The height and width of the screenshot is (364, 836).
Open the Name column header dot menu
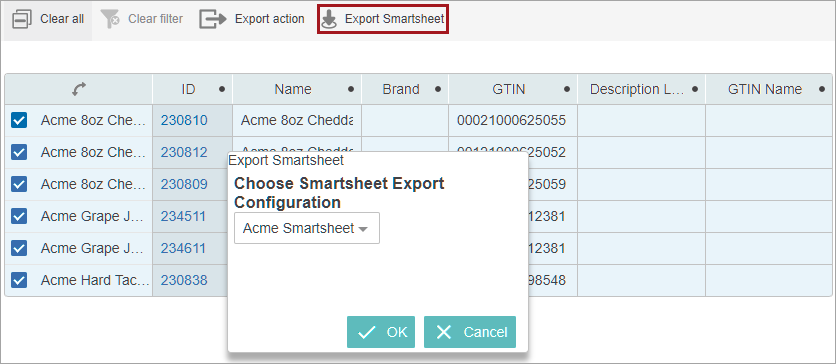point(351,90)
